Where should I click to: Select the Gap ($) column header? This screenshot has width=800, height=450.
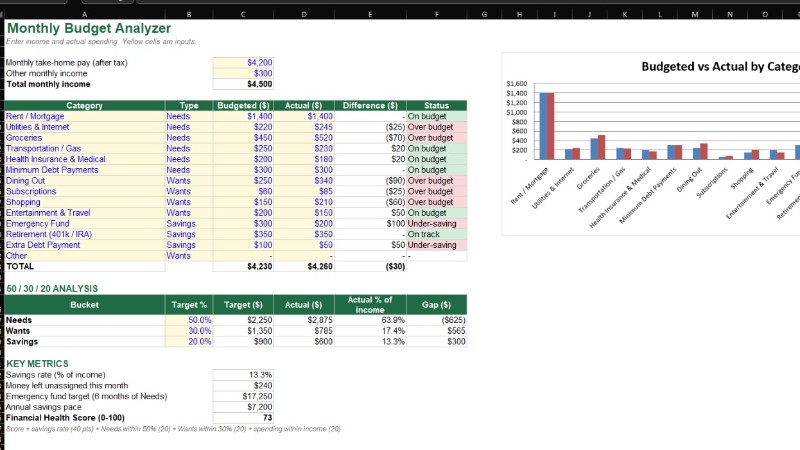click(x=436, y=305)
